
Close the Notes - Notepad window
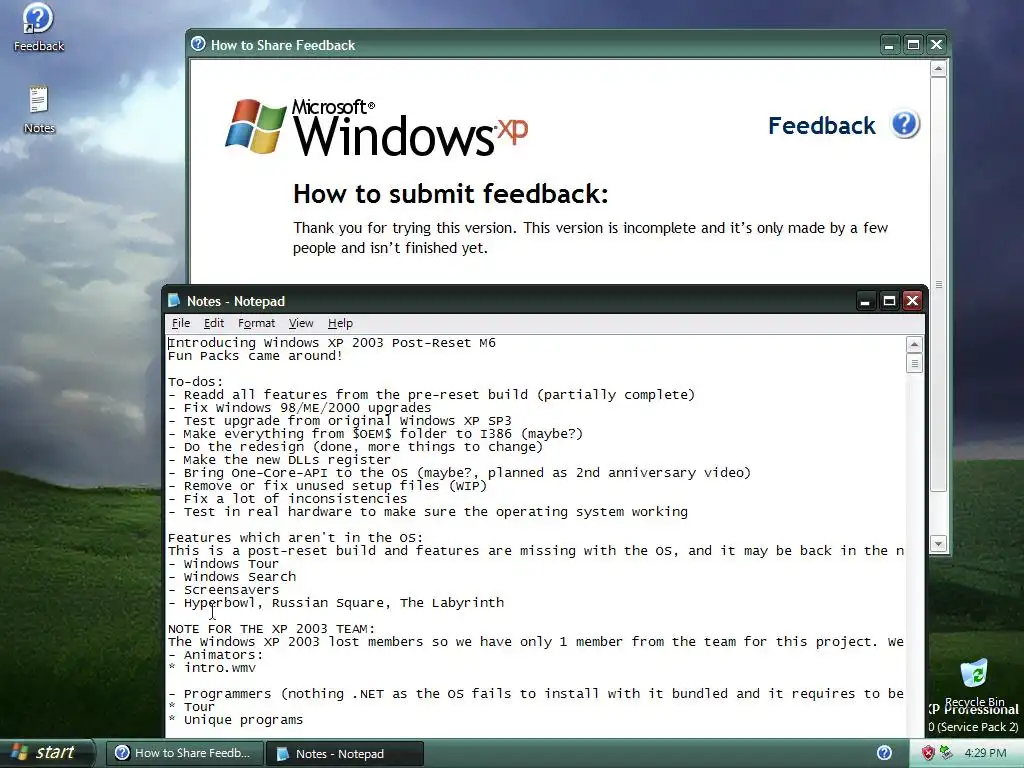coord(912,300)
